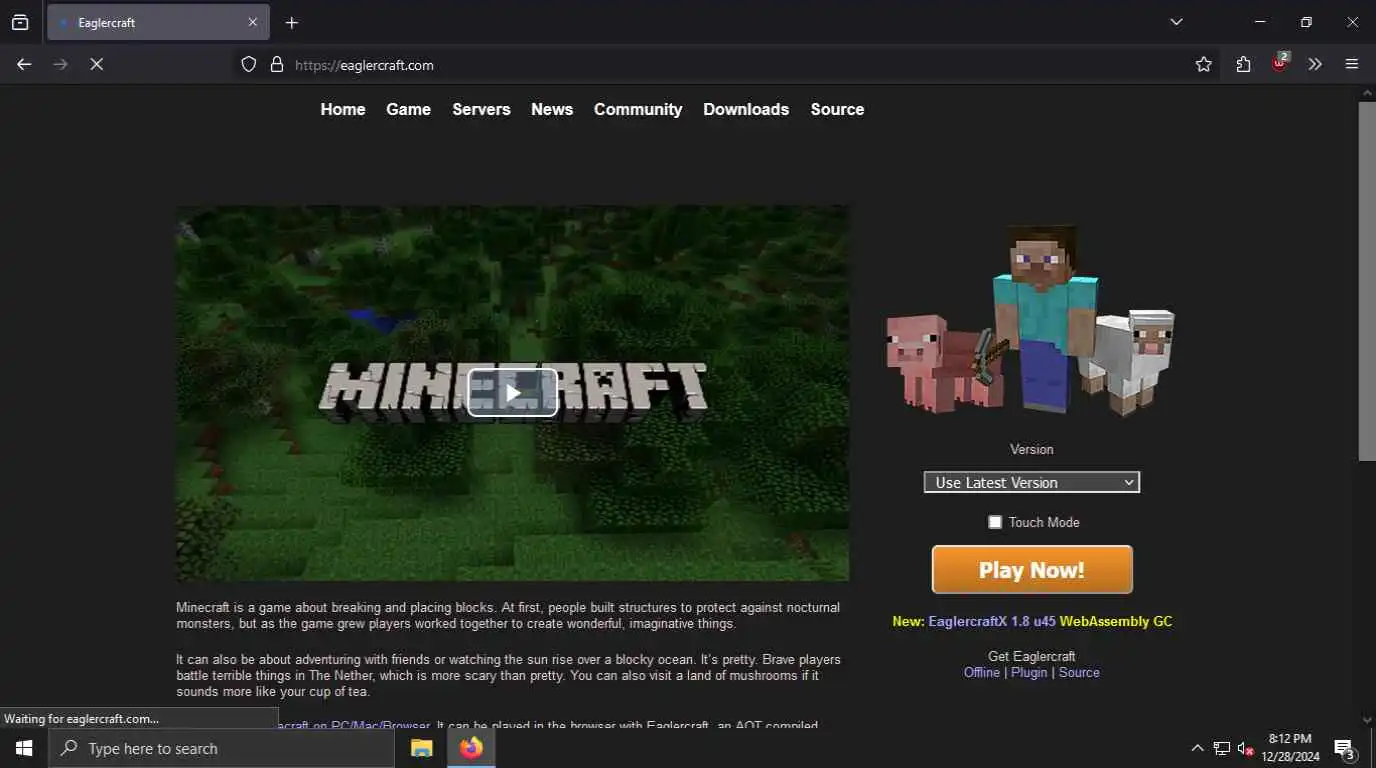The height and width of the screenshot is (768, 1376).
Task: Click the taskbar search box
Action: [x=221, y=748]
